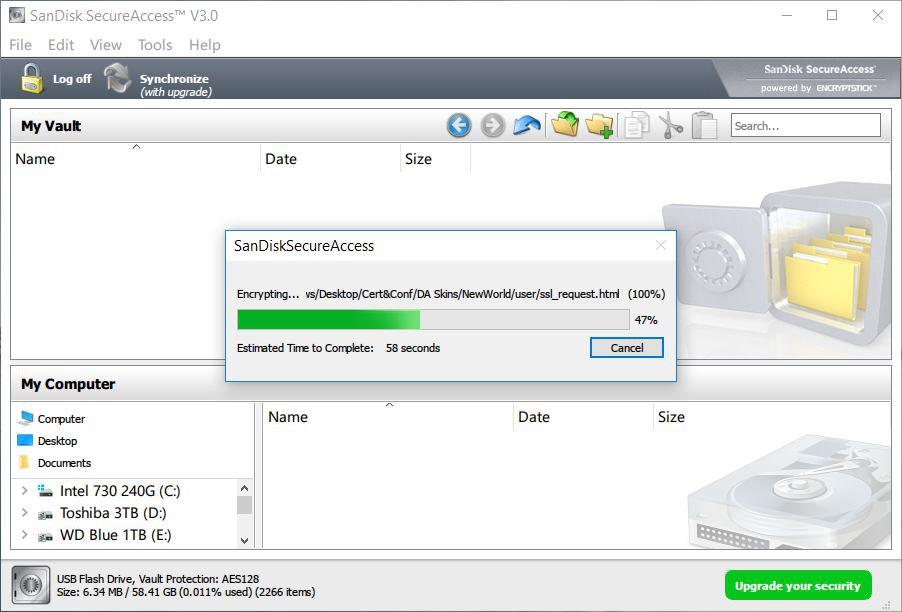Click the copy documents icon
This screenshot has height=612, width=902.
click(x=636, y=125)
